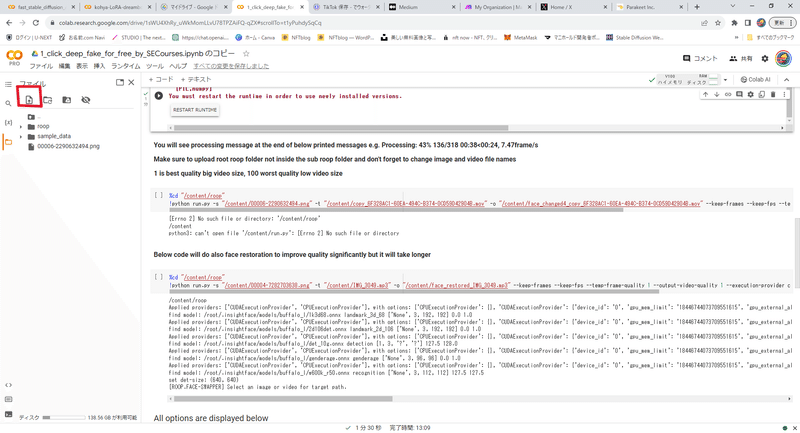Image resolution: width=800 pixels, height=433 pixels.
Task: Click the RESTART RUNTIME button
Action: 195,110
